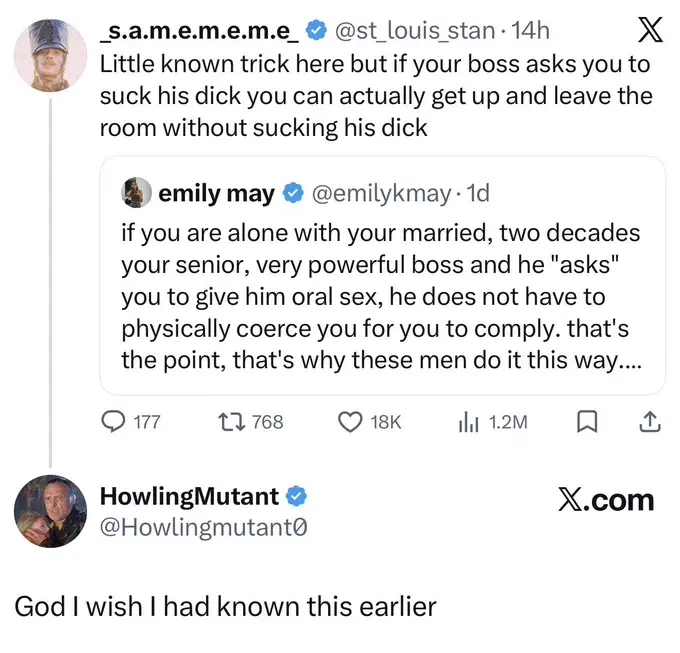Click the verified badge beside _s.a.m.e.m.e.m.e_
This screenshot has height=653, width=680.
point(314,31)
